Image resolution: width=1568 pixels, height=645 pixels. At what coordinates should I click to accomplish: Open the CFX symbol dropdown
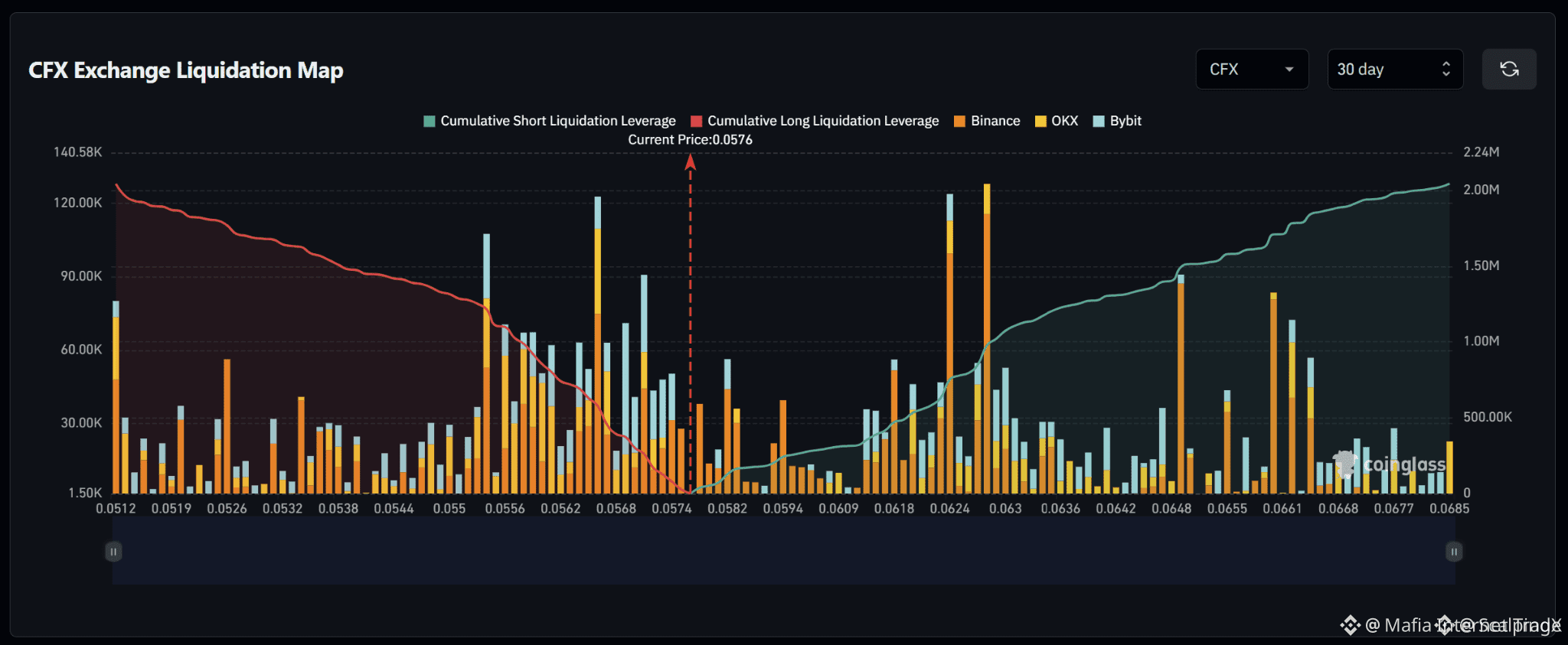(x=1252, y=70)
